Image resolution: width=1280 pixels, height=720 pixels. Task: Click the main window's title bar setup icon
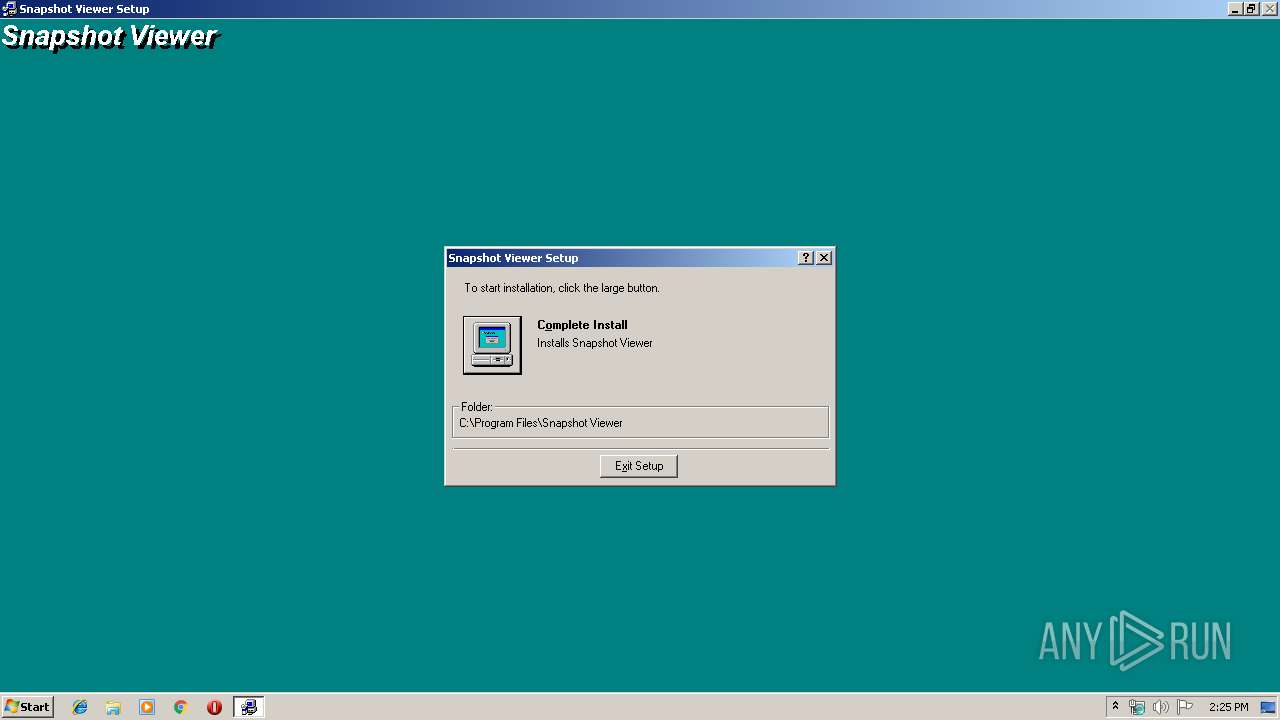coord(9,9)
